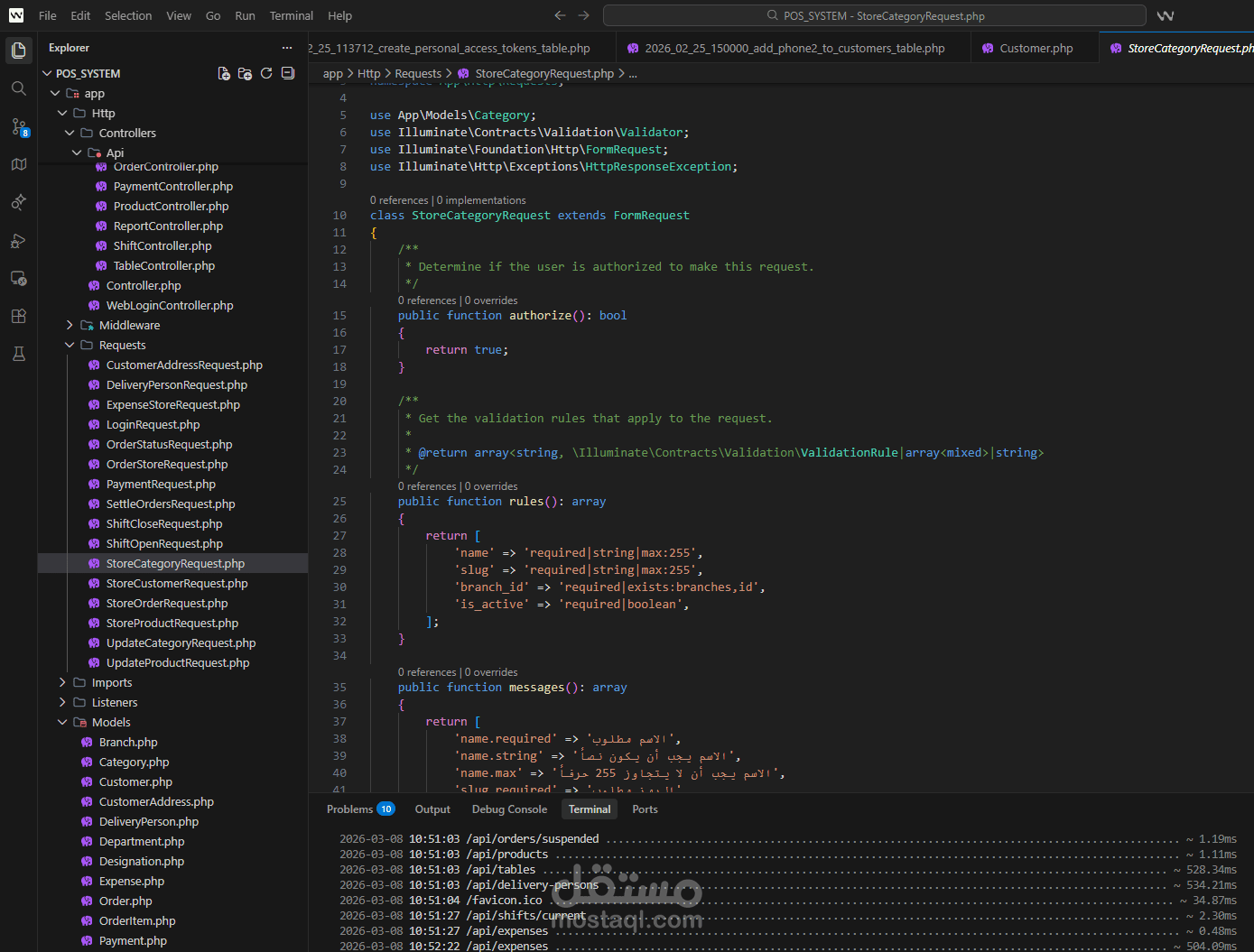Click PHP icon of PaymentController.php in tree

[101, 186]
